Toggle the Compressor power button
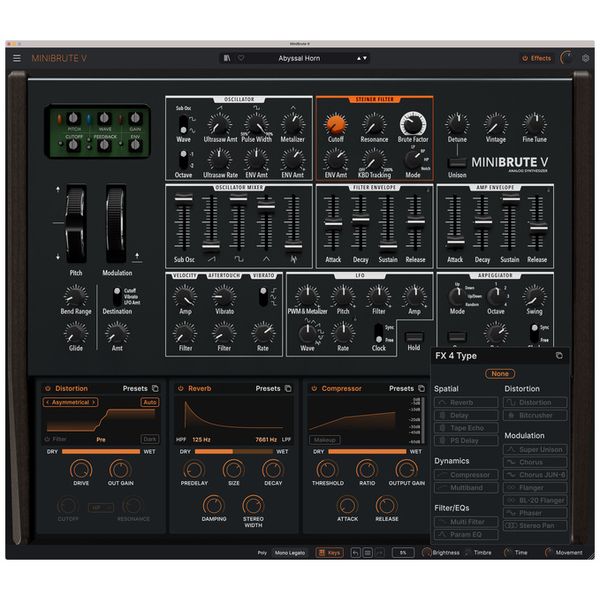 pyautogui.click(x=313, y=388)
